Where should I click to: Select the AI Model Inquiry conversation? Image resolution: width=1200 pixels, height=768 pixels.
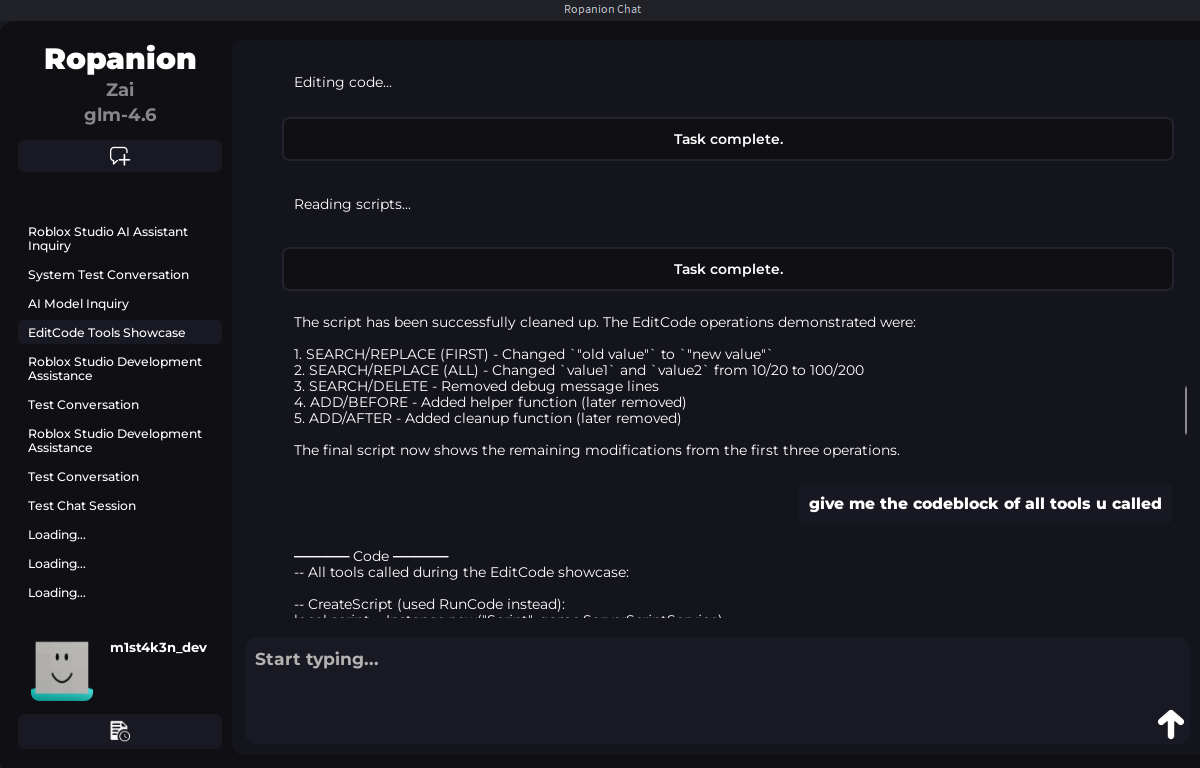pos(78,303)
